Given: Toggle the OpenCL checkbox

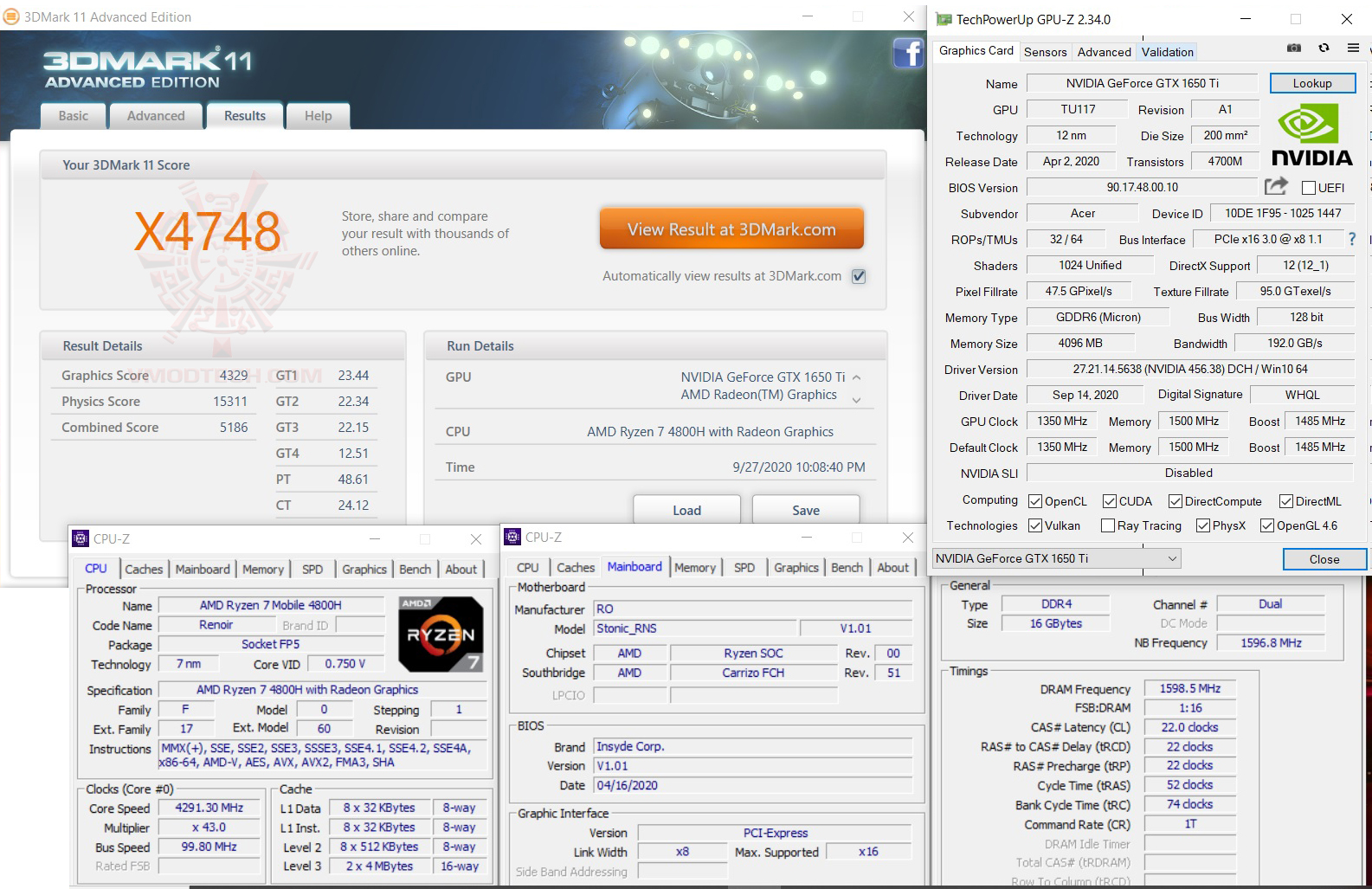Looking at the screenshot, I should (1035, 501).
